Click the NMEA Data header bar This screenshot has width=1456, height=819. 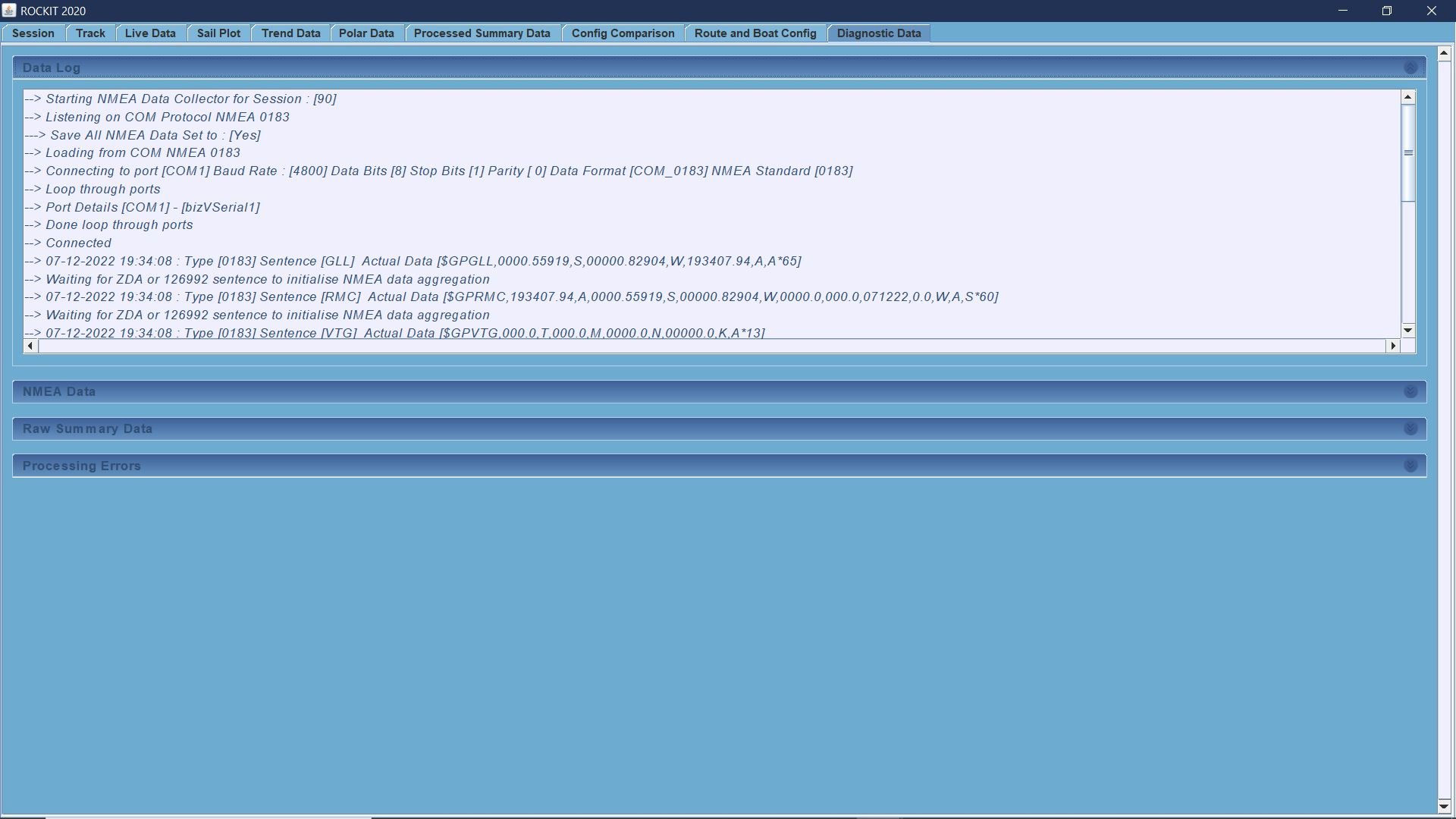coord(682,391)
